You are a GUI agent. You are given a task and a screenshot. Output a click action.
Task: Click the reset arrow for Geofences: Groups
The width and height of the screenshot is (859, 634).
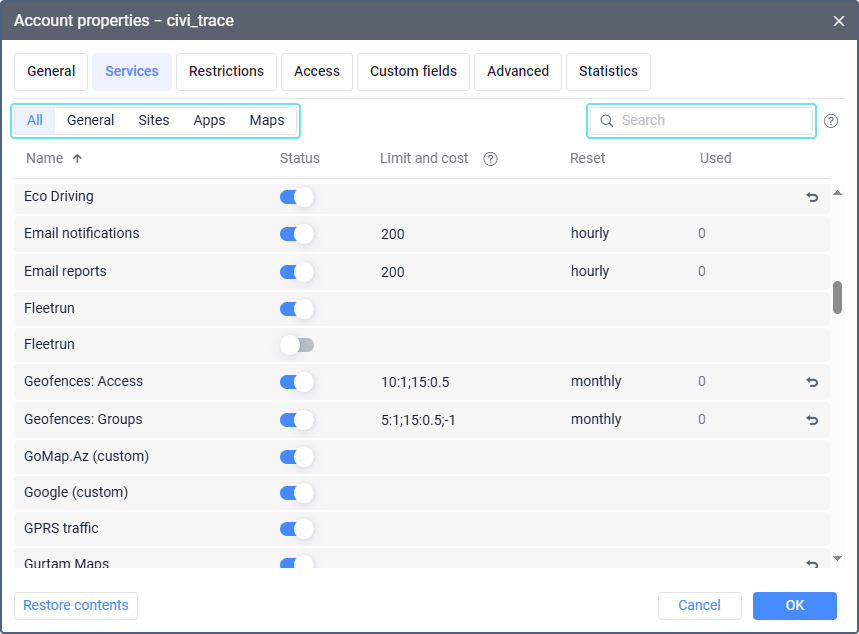[812, 420]
